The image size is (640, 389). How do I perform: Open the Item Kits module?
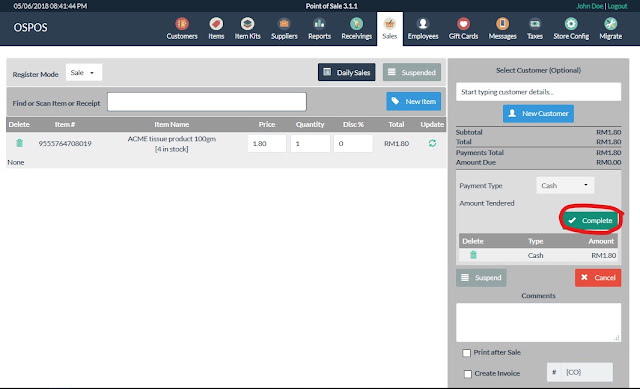point(247,29)
